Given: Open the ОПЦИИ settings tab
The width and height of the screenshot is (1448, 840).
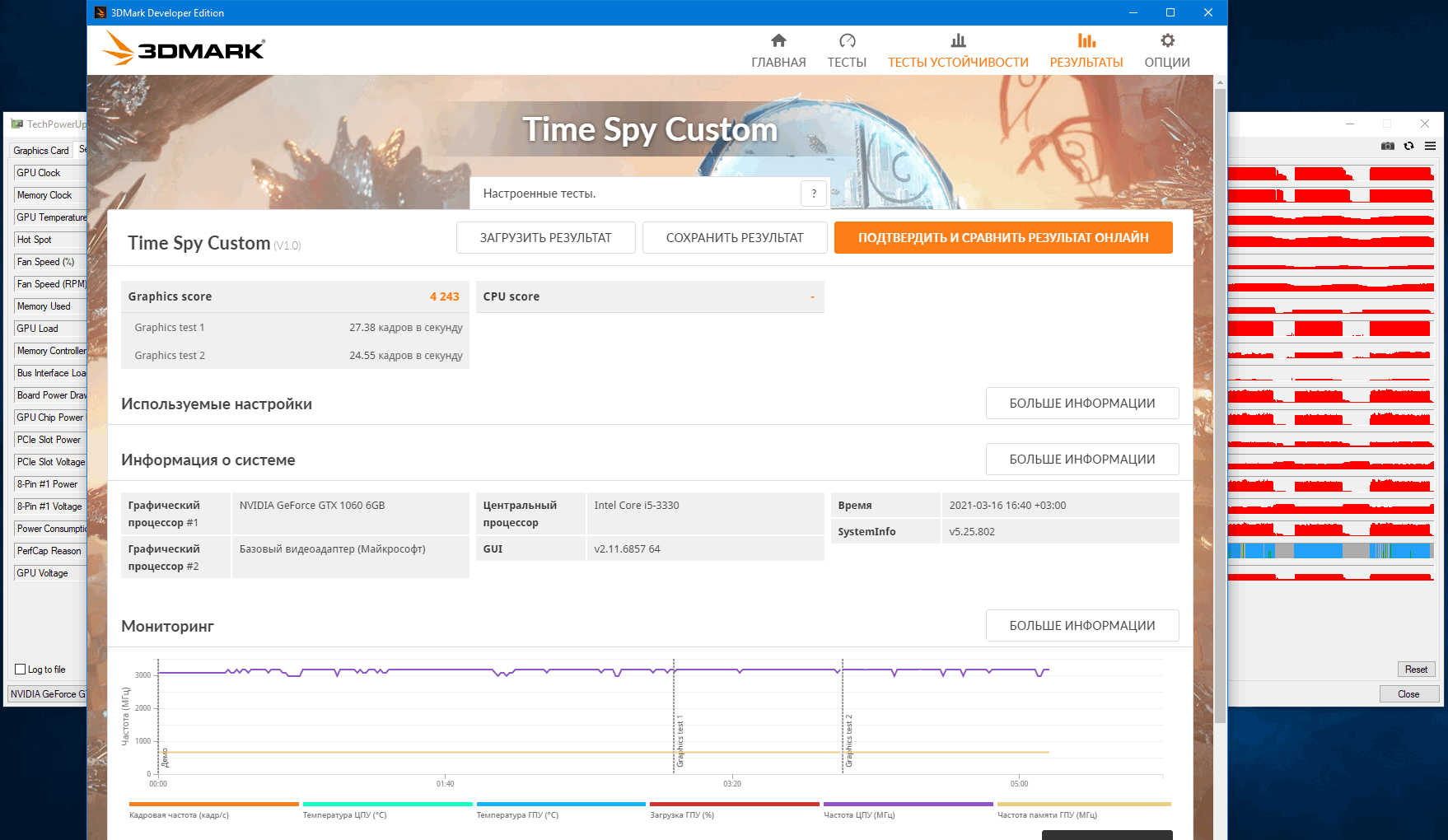Looking at the screenshot, I should (x=1167, y=51).
